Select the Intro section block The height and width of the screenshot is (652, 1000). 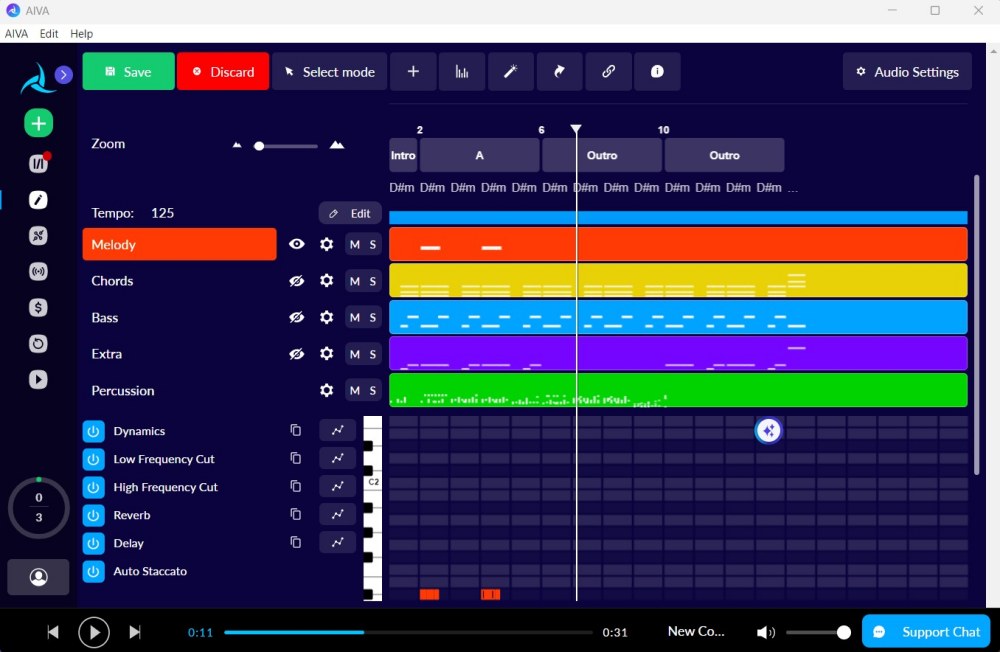tap(403, 155)
